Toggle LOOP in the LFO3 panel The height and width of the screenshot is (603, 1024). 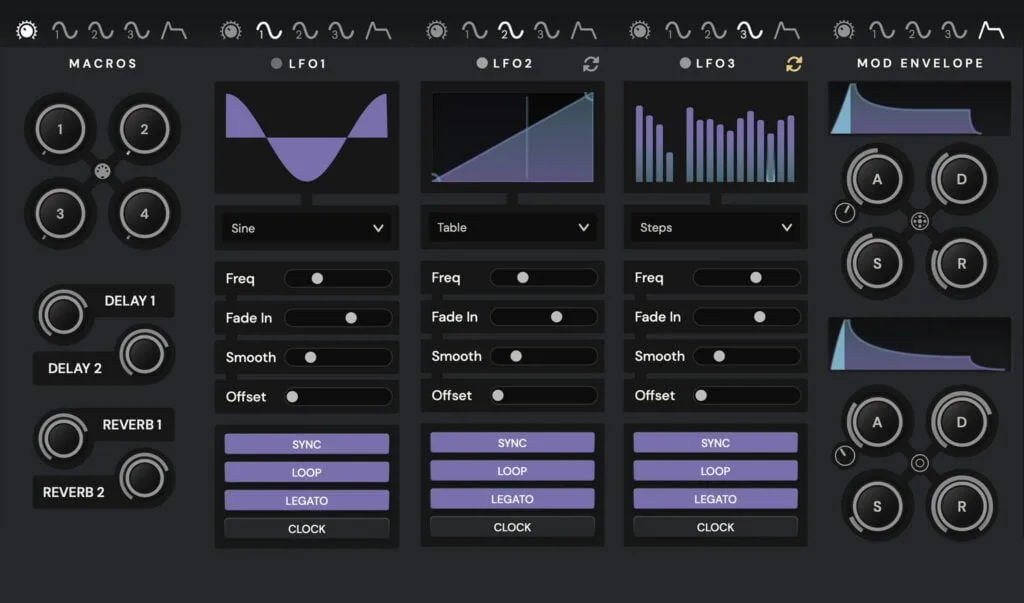click(715, 471)
